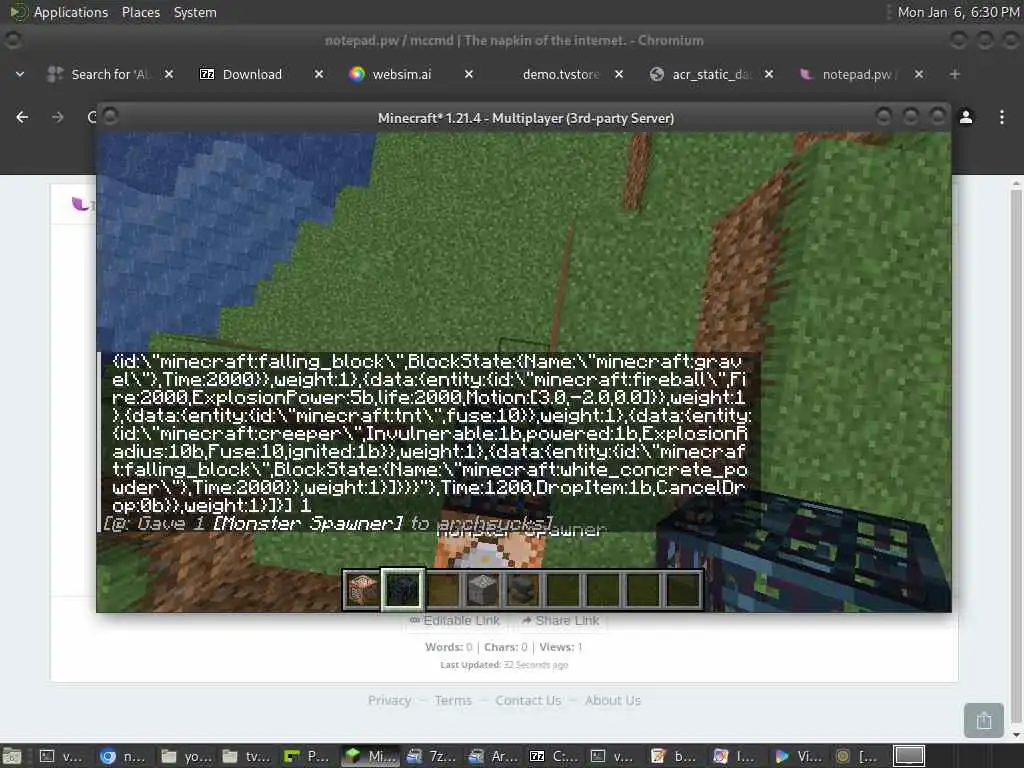Click the Share Link button

click(x=560, y=620)
